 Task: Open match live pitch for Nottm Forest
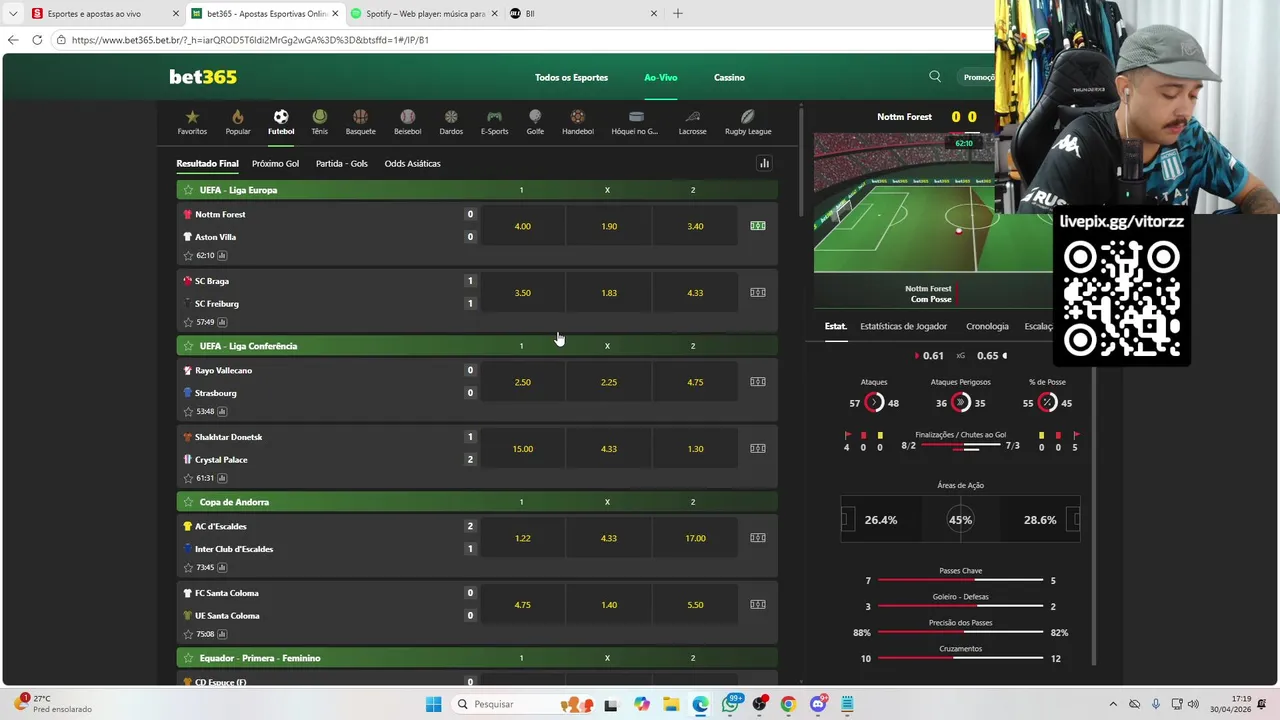[x=758, y=226]
